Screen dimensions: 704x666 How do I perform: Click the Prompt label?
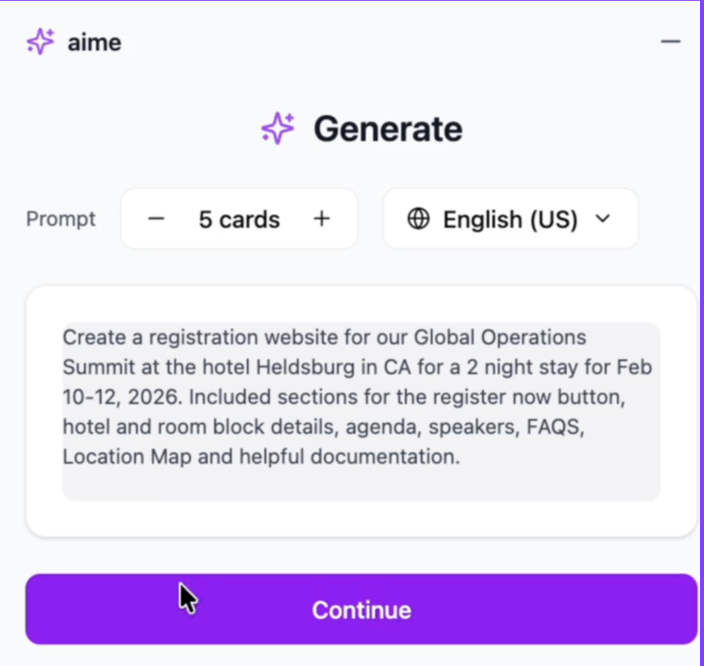61,219
